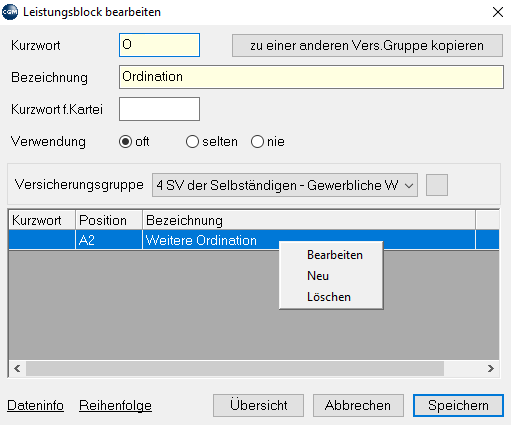Close the Leistungsblock bearbeiten dialog
This screenshot has width=511, height=425.
(498, 12)
